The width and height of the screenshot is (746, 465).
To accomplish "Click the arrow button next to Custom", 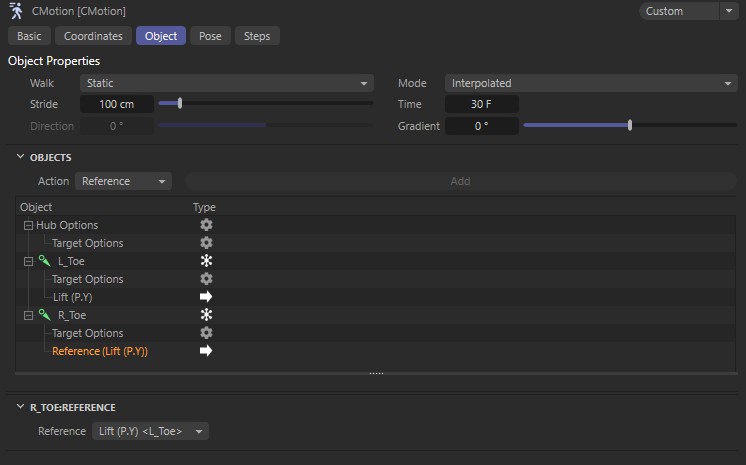I will coord(729,11).
